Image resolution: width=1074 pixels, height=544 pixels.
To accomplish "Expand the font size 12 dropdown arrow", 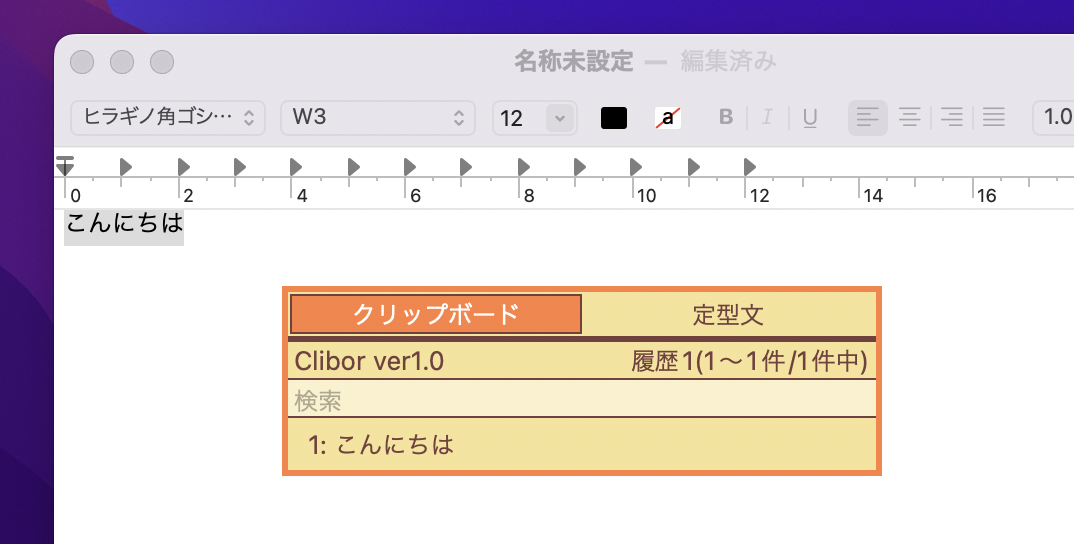I will [560, 118].
